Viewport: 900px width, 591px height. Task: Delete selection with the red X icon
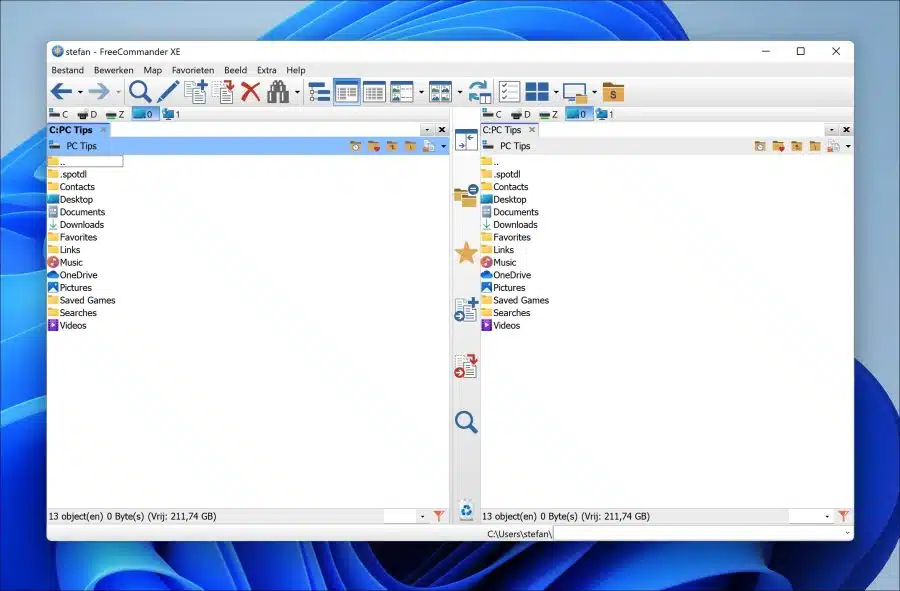250,92
